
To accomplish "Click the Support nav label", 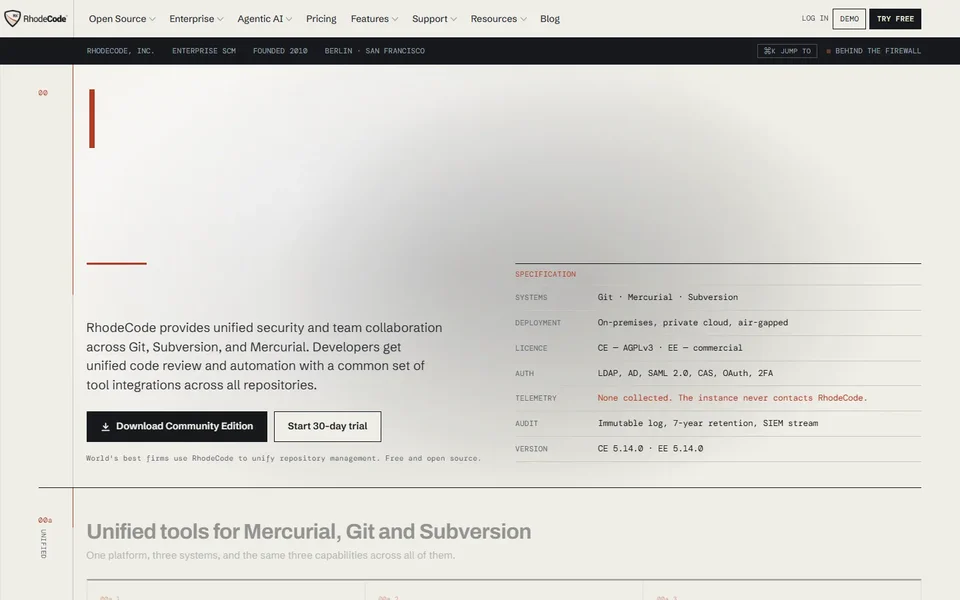I will tap(429, 19).
